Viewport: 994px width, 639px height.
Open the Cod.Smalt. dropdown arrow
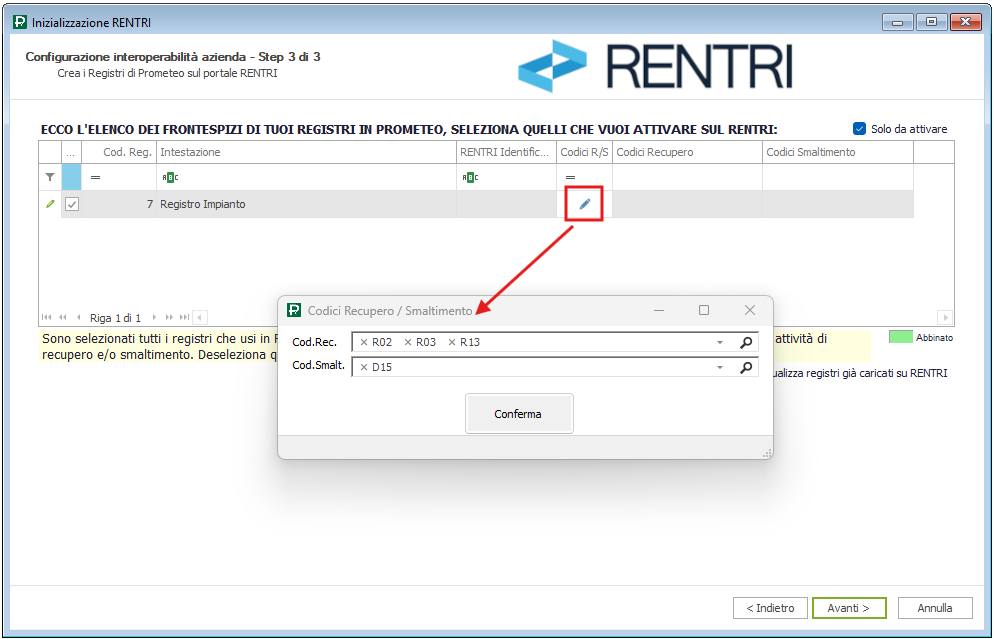click(720, 367)
